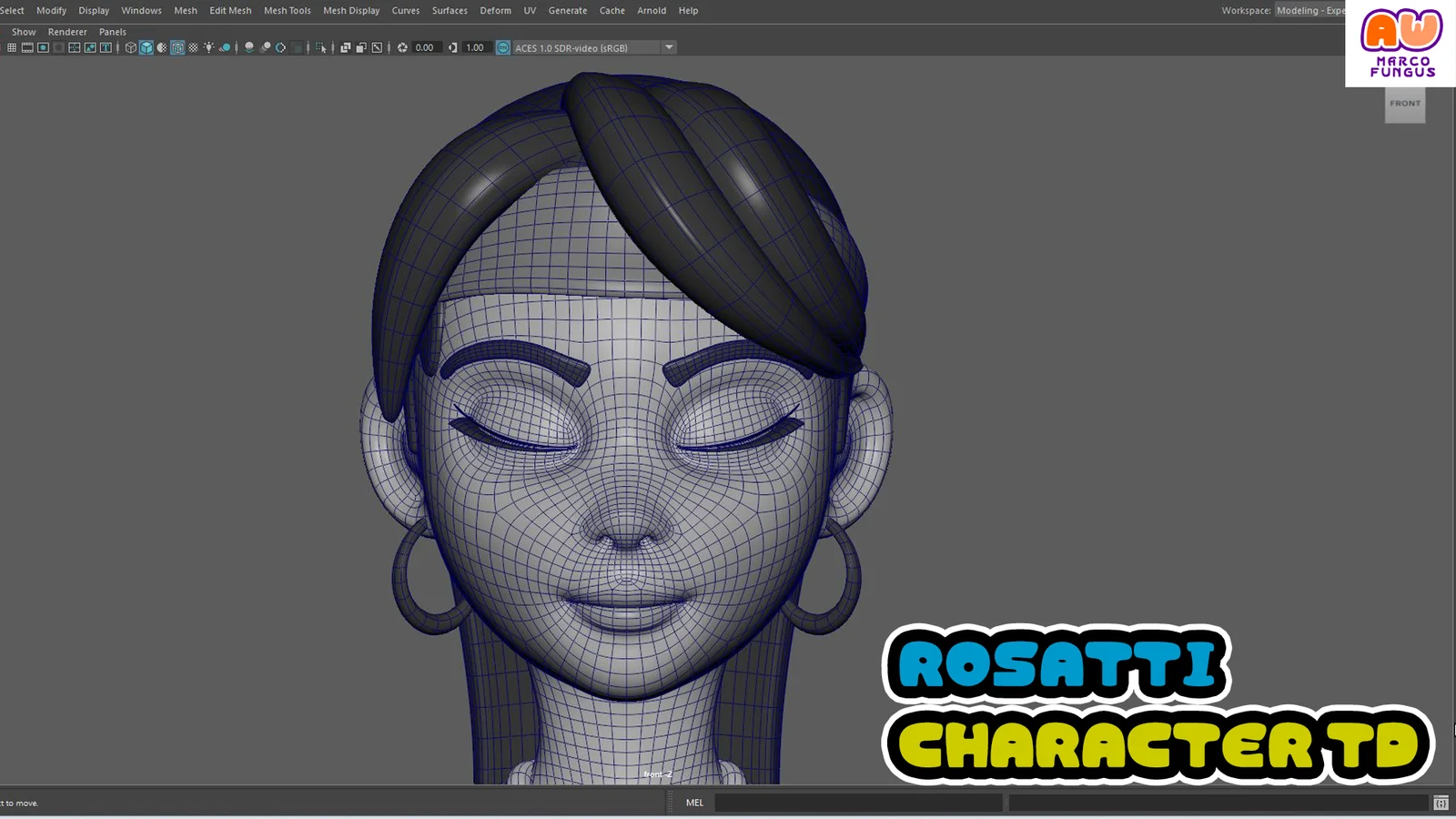Open the Mesh Tools menu

coord(287,11)
